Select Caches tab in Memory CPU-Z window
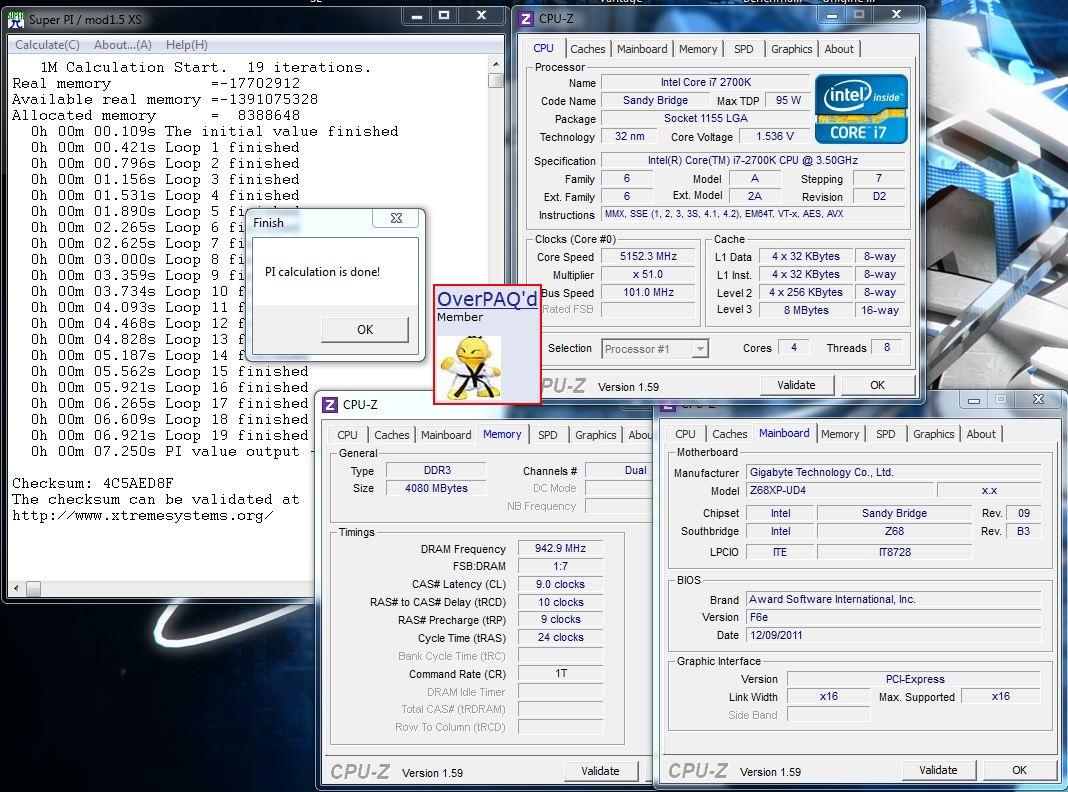Screen dimensions: 1068x792 [392, 434]
